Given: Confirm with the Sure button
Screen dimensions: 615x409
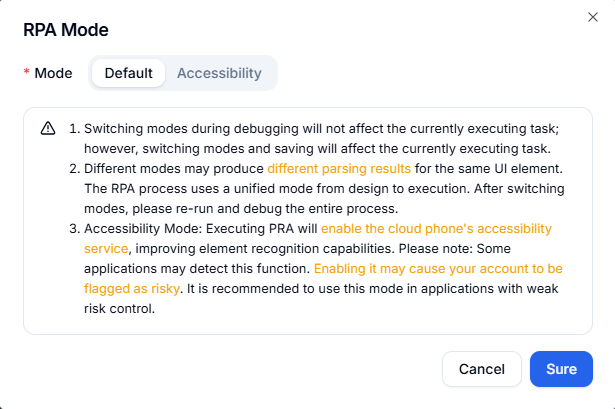Looking at the screenshot, I should (x=561, y=369).
